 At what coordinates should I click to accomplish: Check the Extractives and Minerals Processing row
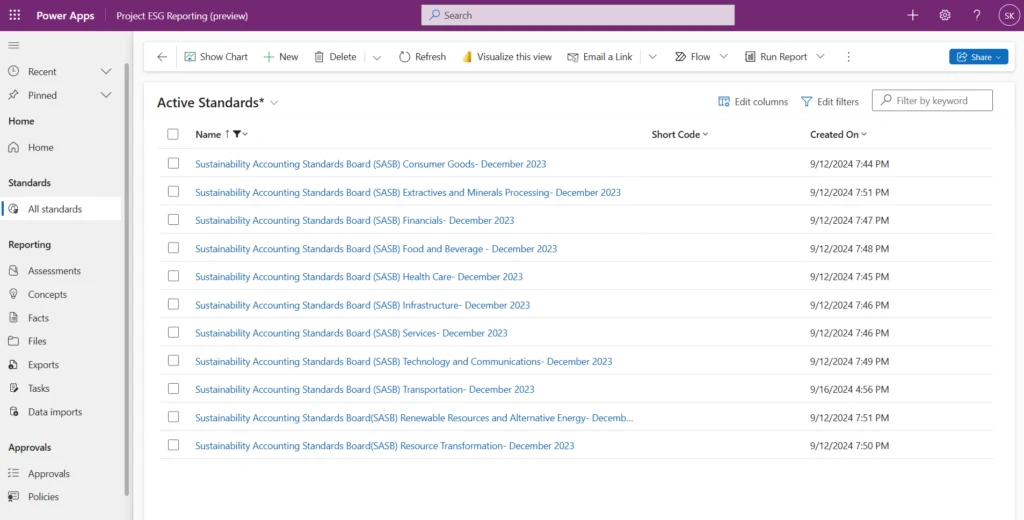pyautogui.click(x=173, y=191)
